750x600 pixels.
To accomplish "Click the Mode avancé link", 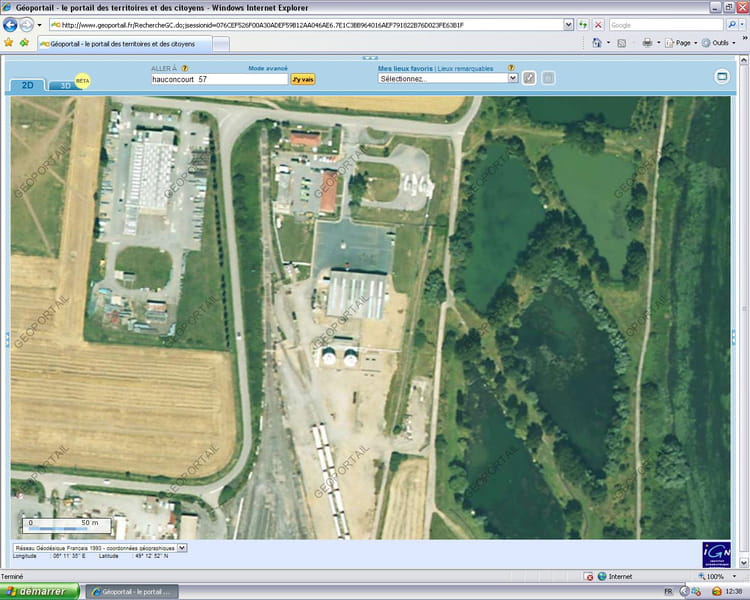I will [267, 68].
